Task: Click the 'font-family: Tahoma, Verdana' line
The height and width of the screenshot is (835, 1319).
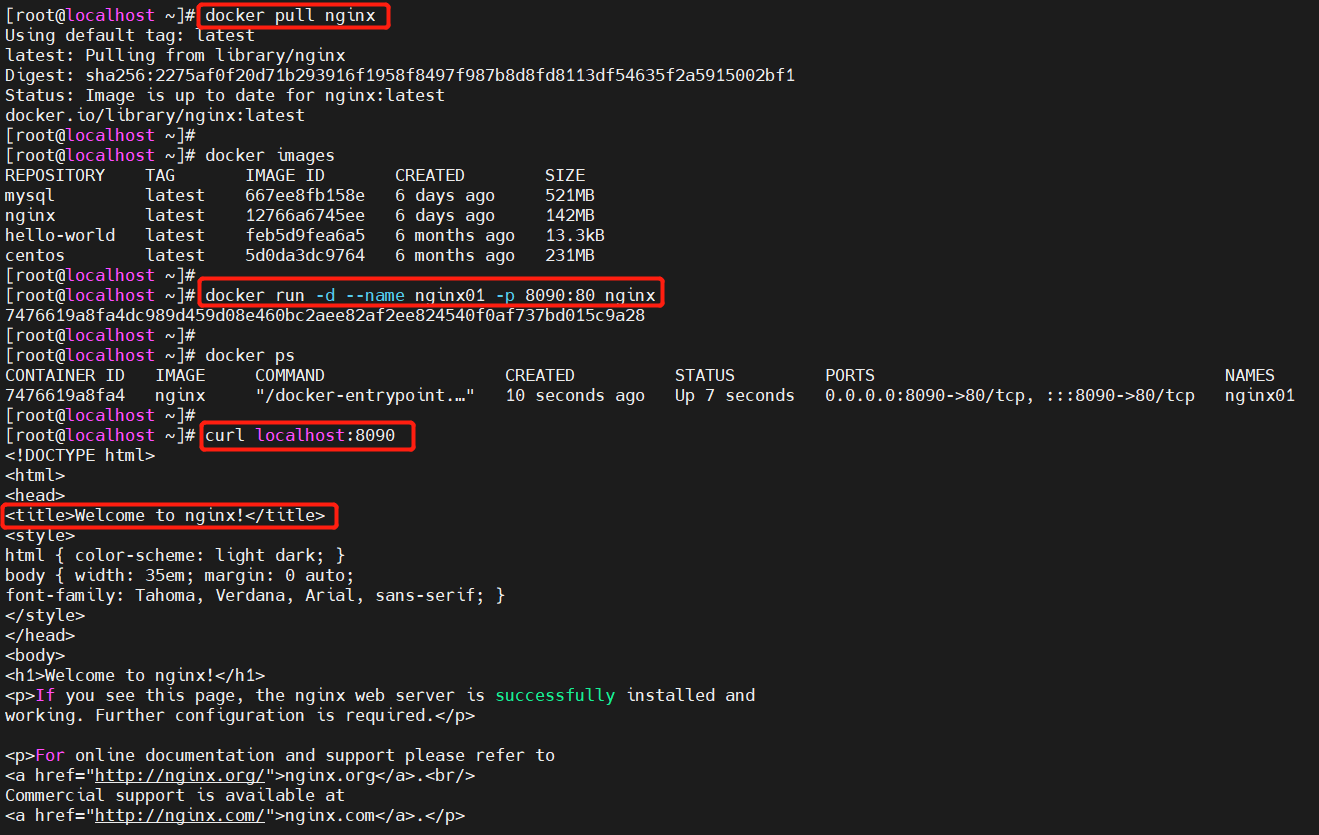Action: [x=255, y=595]
